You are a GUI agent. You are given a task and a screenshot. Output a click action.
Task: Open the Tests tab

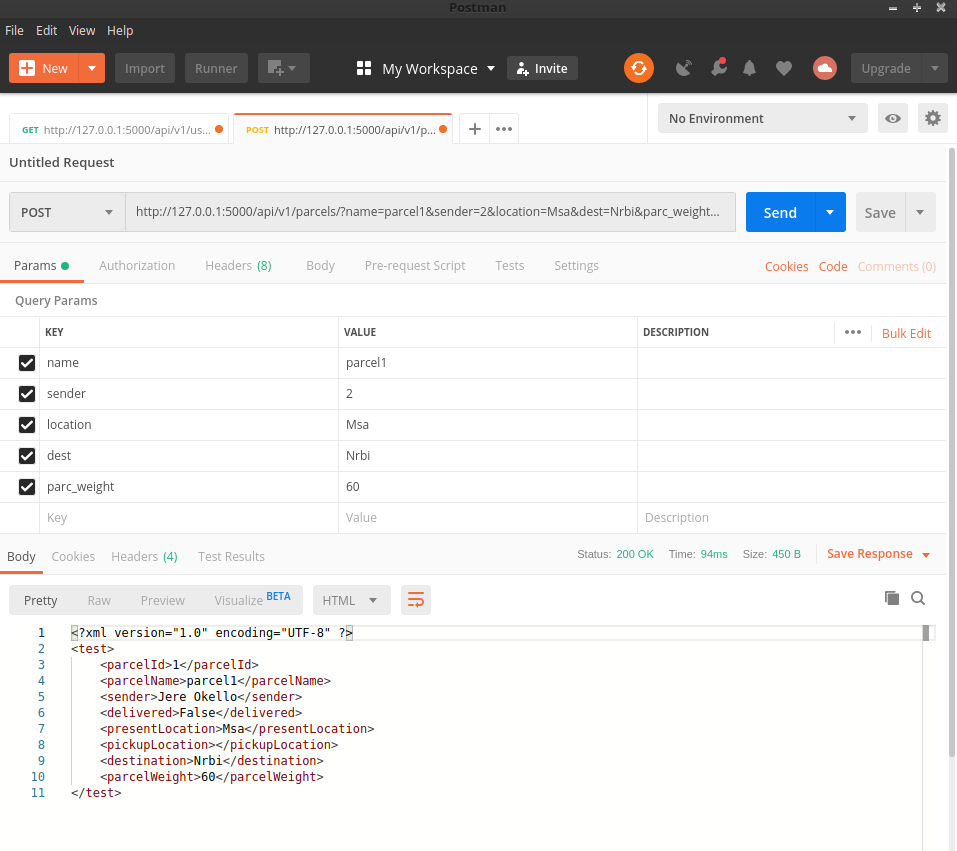(x=510, y=266)
